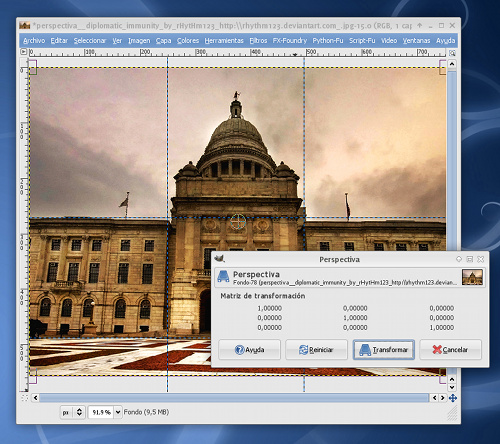Screen dimensions: 500x444
Task: Open the Archivo menu
Action: (34, 41)
